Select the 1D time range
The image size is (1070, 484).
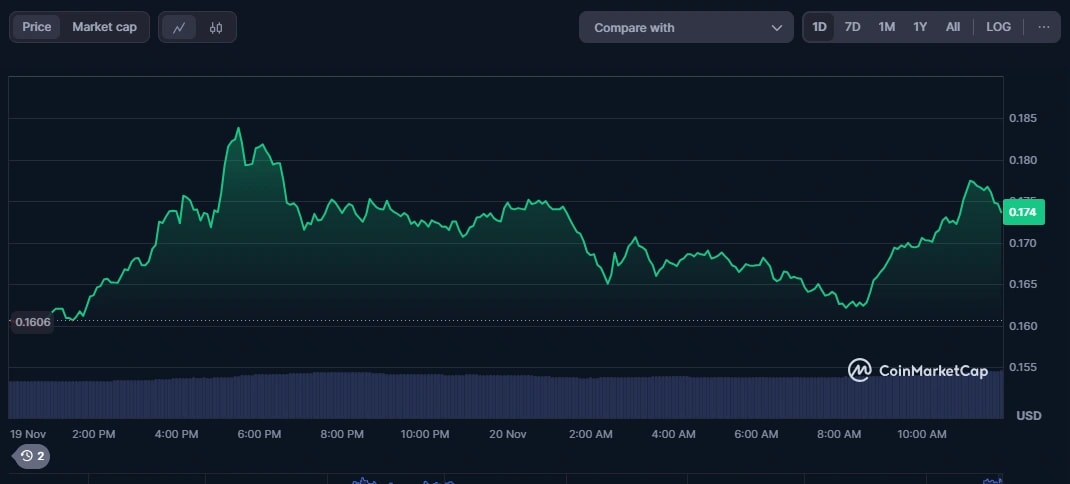(x=819, y=27)
